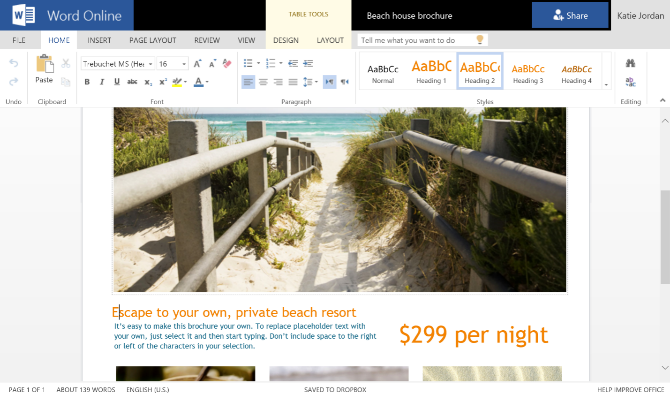Align text left

(x=248, y=82)
